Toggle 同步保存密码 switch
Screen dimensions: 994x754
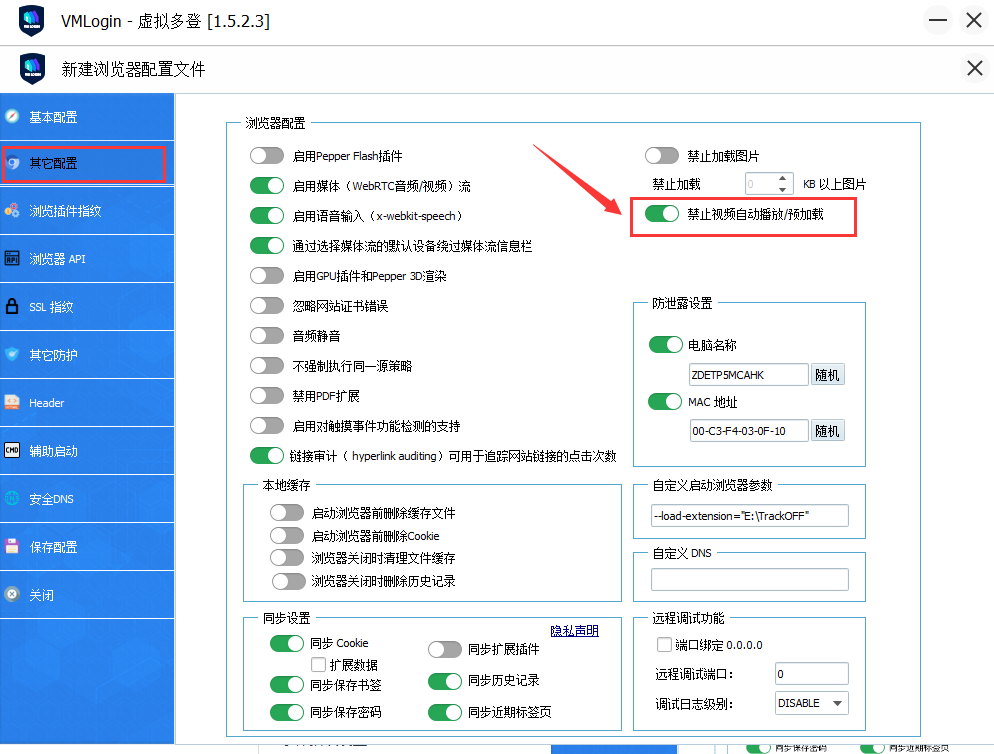point(287,712)
